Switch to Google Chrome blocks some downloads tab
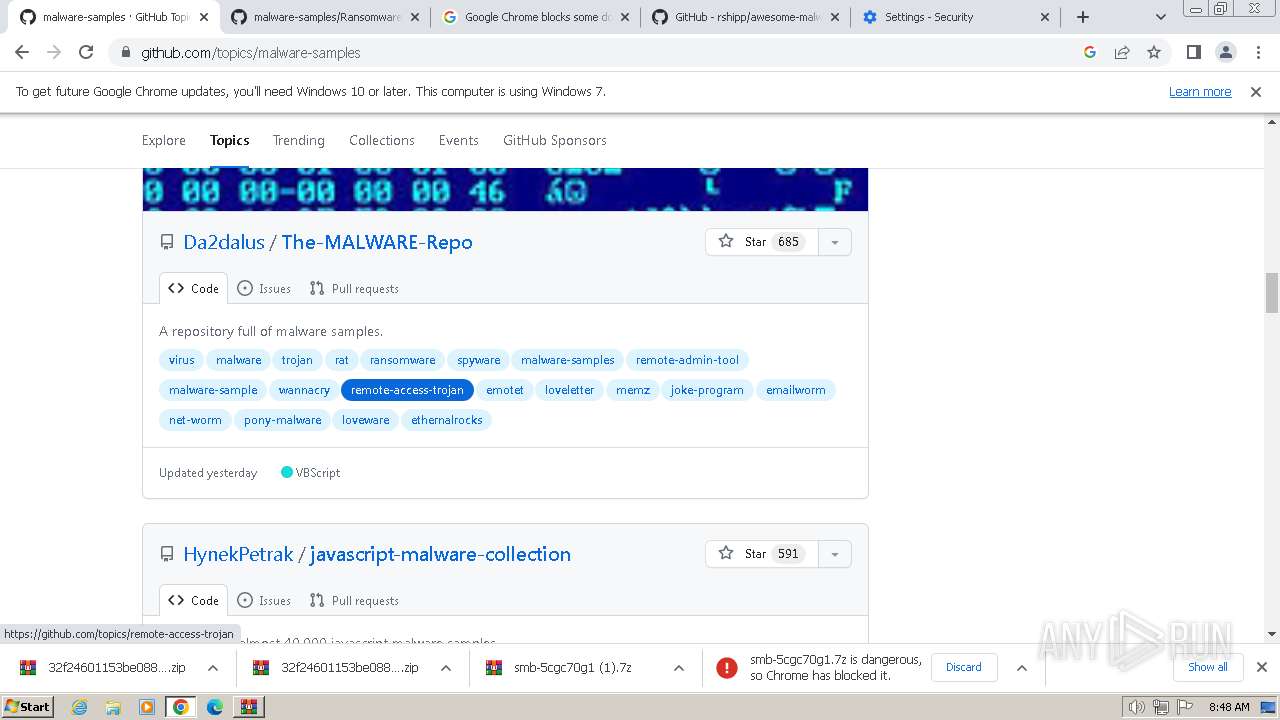Image resolution: width=1280 pixels, height=720 pixels. coord(535,17)
